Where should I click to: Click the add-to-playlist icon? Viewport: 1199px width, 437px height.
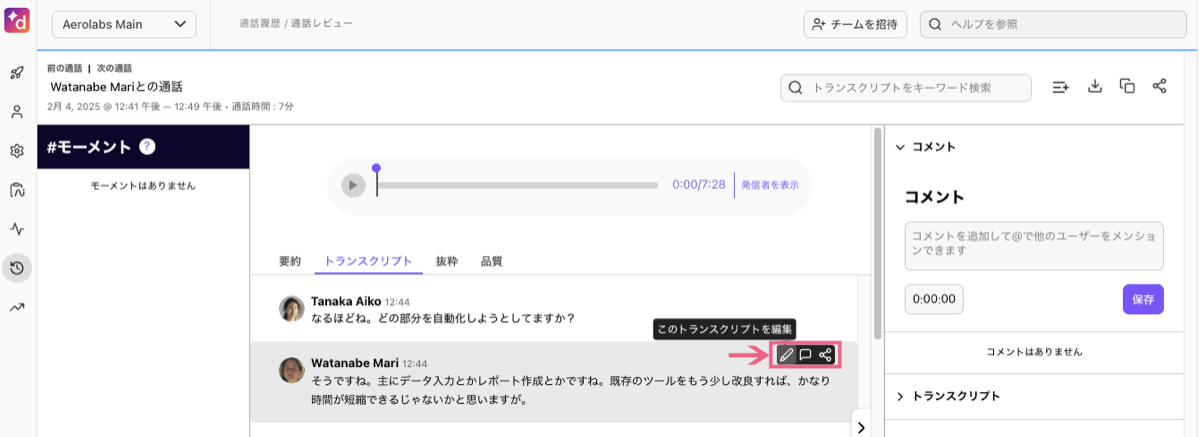(x=1061, y=86)
